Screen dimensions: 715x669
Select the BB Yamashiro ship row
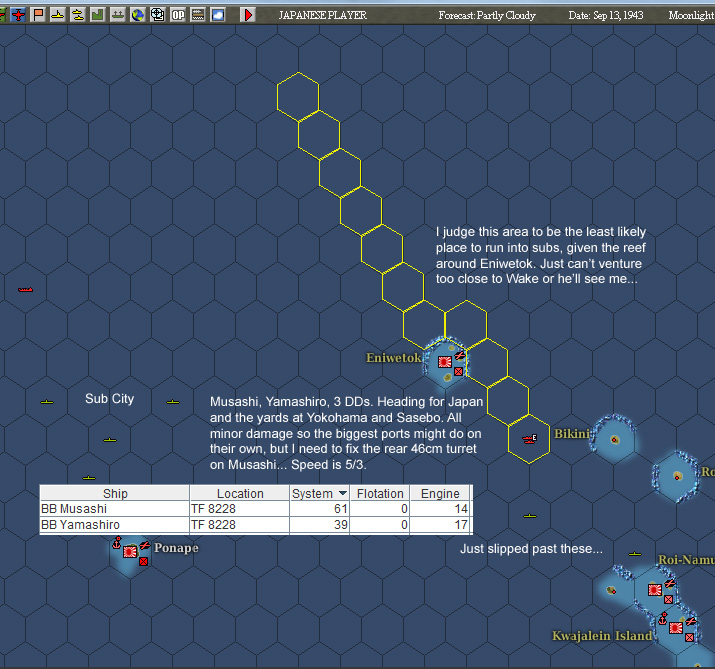[x=256, y=524]
